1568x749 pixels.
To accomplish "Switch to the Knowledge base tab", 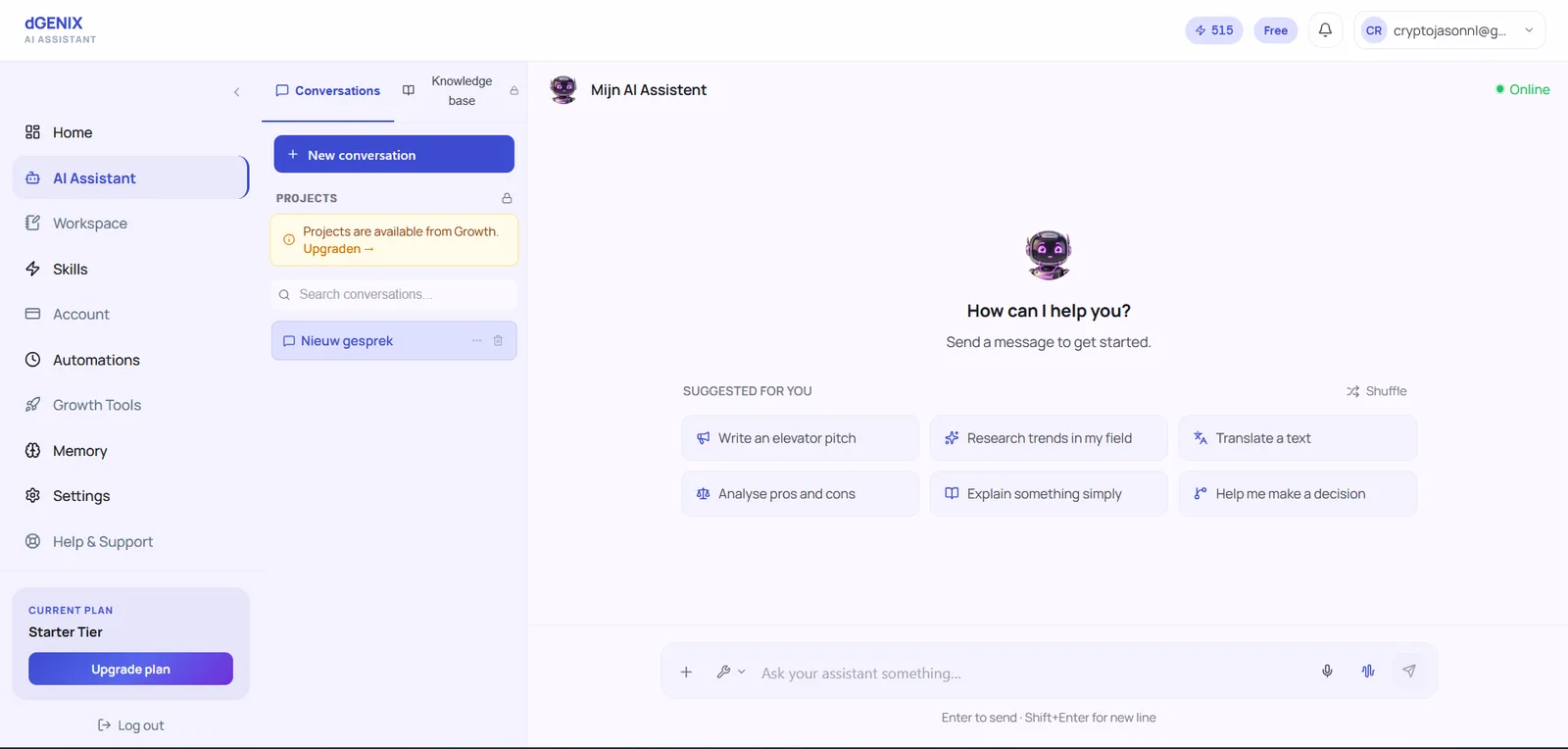I will [x=461, y=91].
